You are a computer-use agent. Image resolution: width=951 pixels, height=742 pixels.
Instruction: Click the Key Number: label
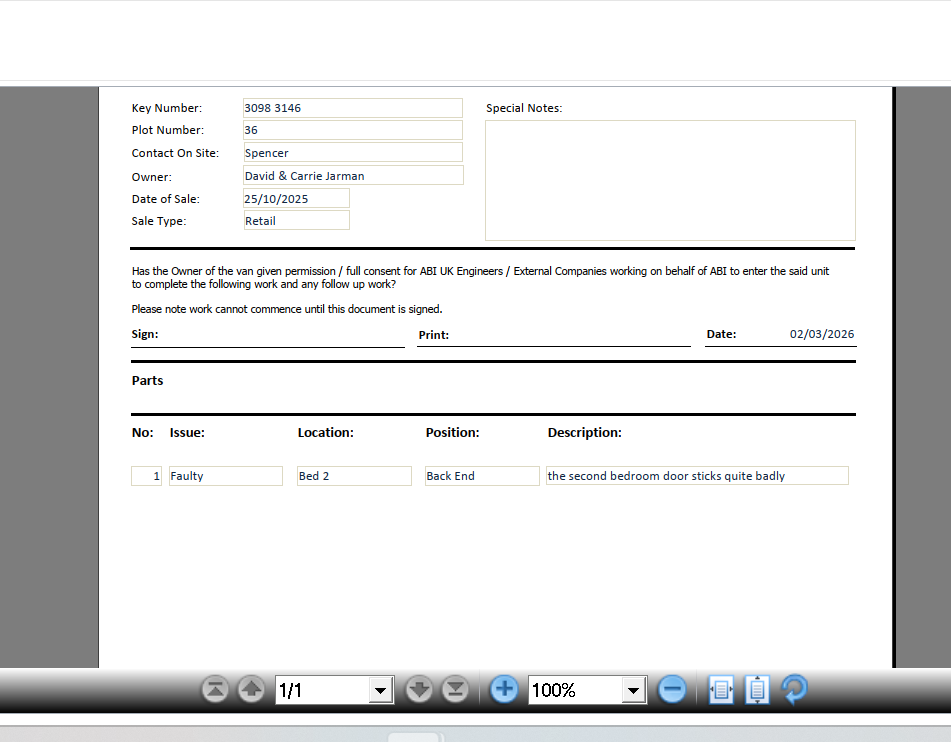[167, 108]
